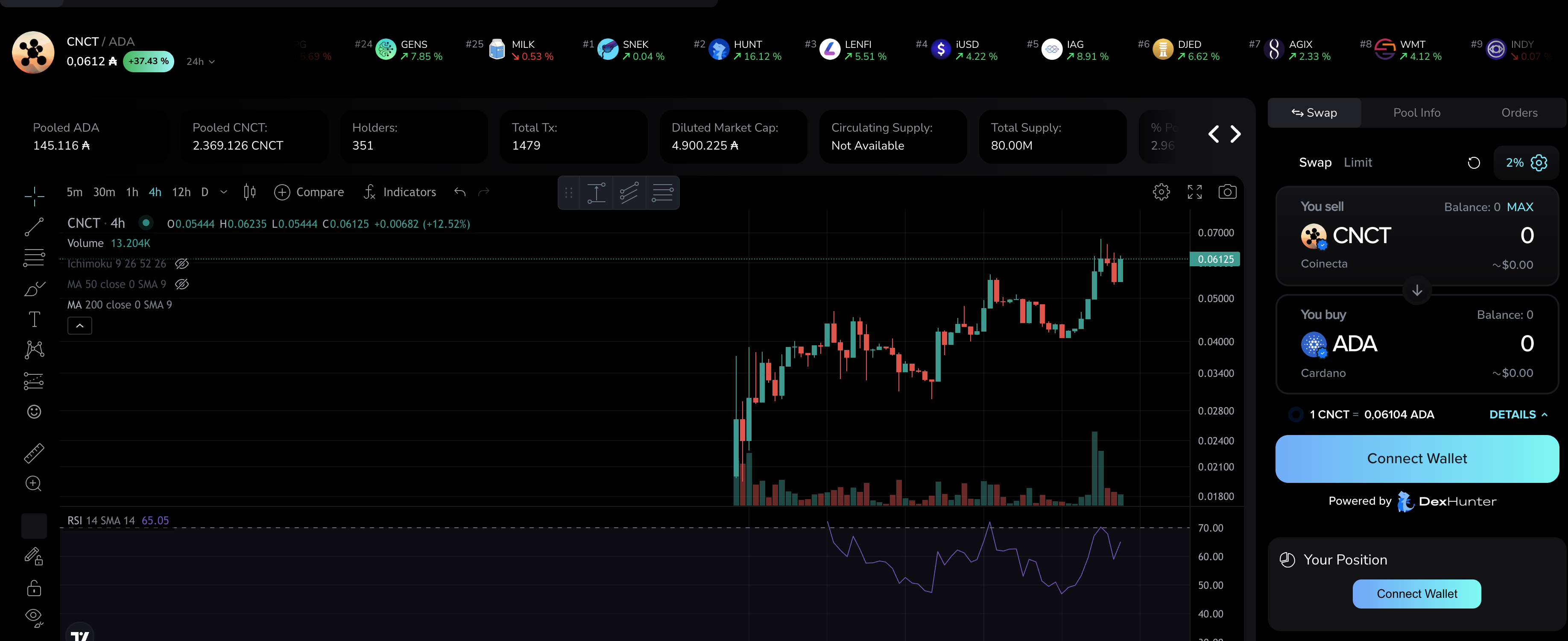Edit the ADA buy amount field

[1527, 344]
